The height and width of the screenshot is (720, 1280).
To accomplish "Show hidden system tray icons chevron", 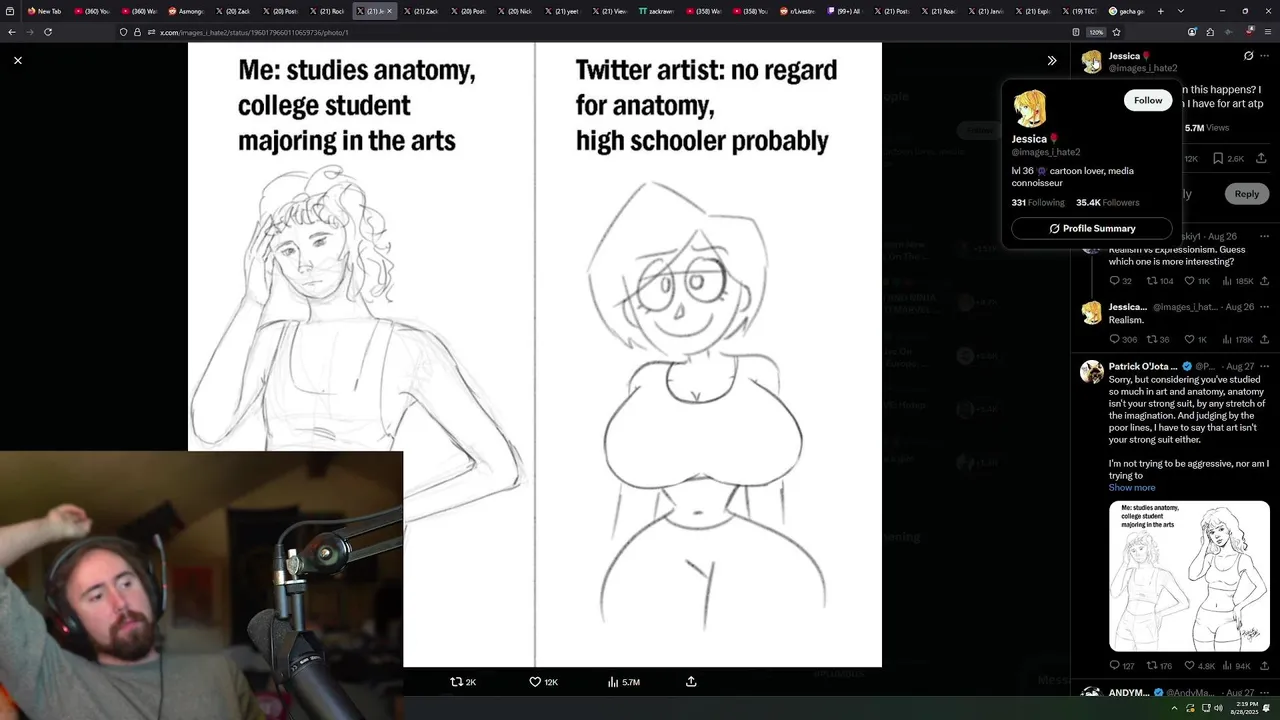I will pos(1175,708).
